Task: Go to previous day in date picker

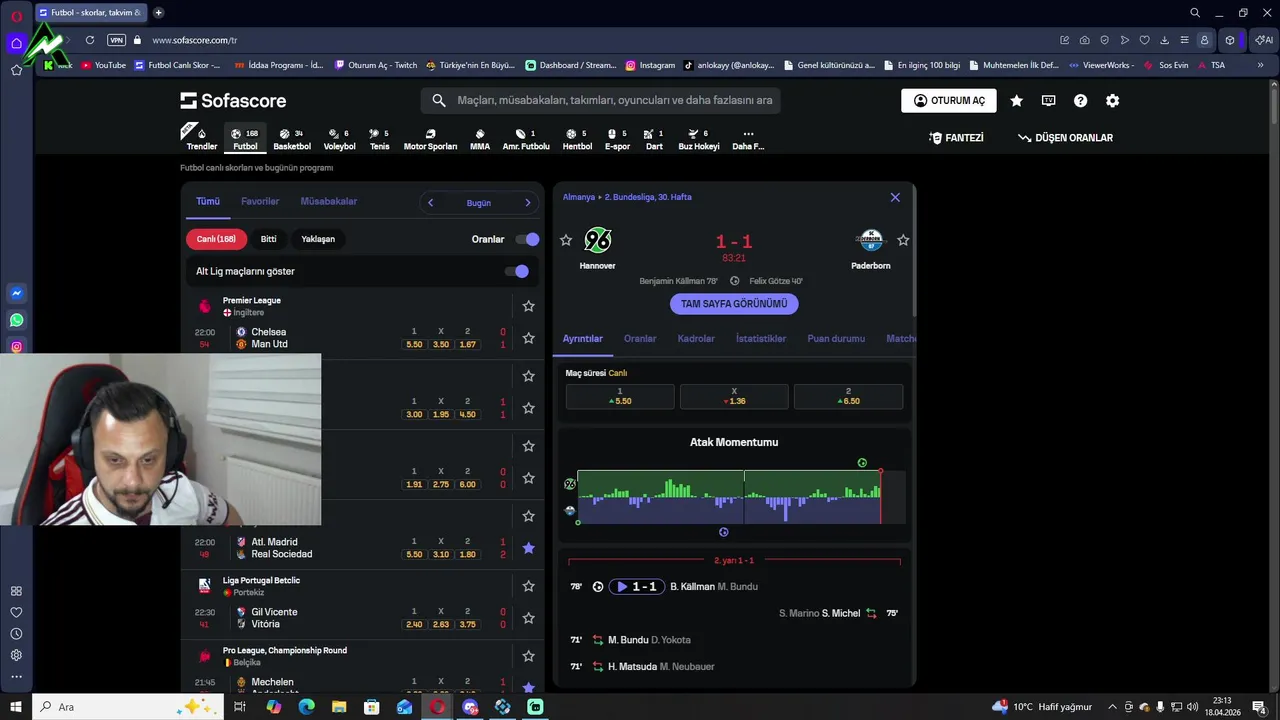Action: 430,203
